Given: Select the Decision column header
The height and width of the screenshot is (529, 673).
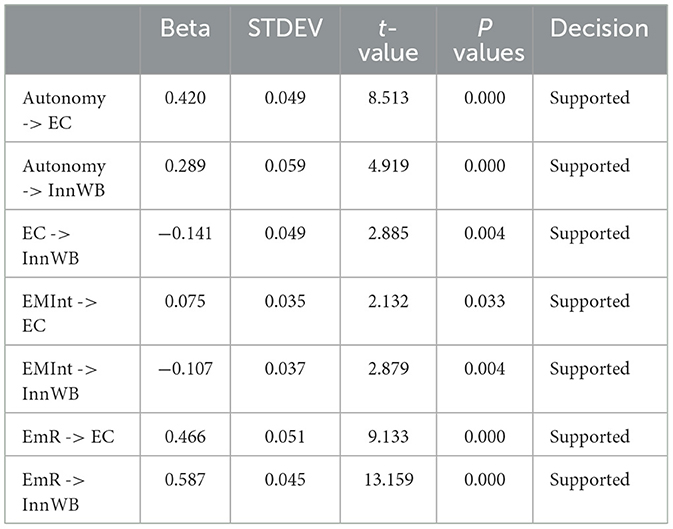Looking at the screenshot, I should [x=597, y=28].
